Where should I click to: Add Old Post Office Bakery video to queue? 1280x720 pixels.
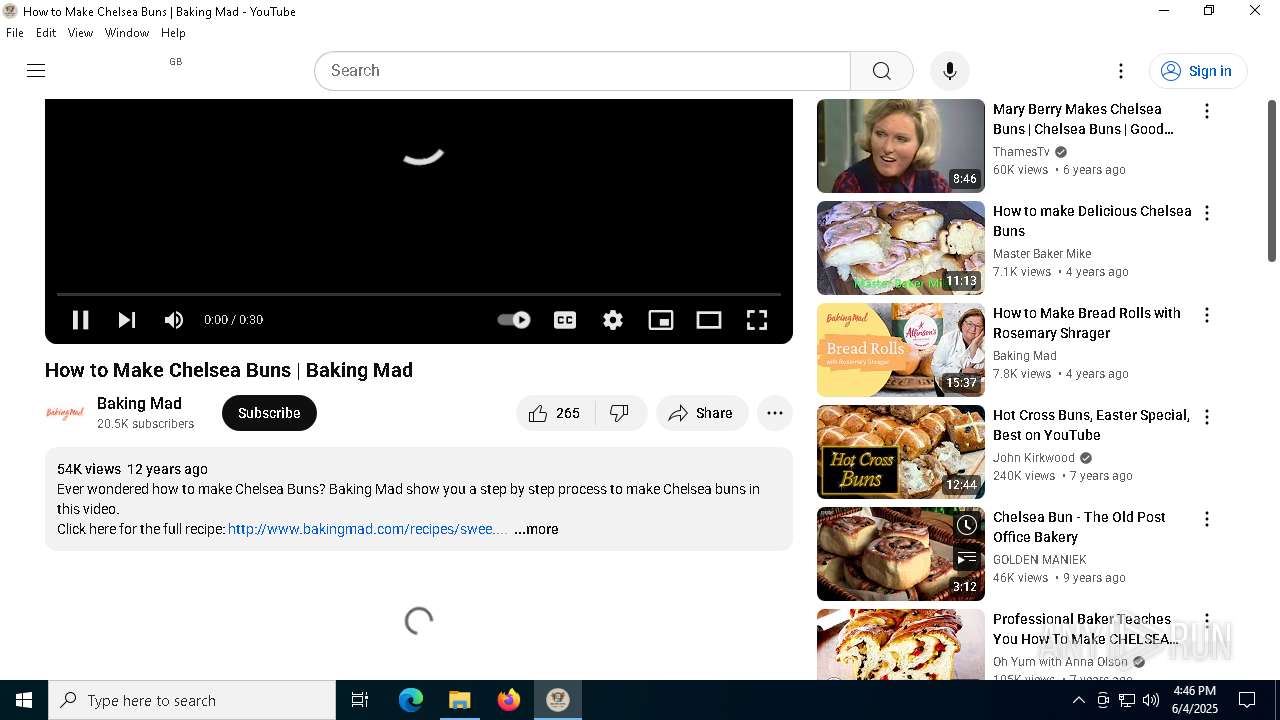(966, 559)
